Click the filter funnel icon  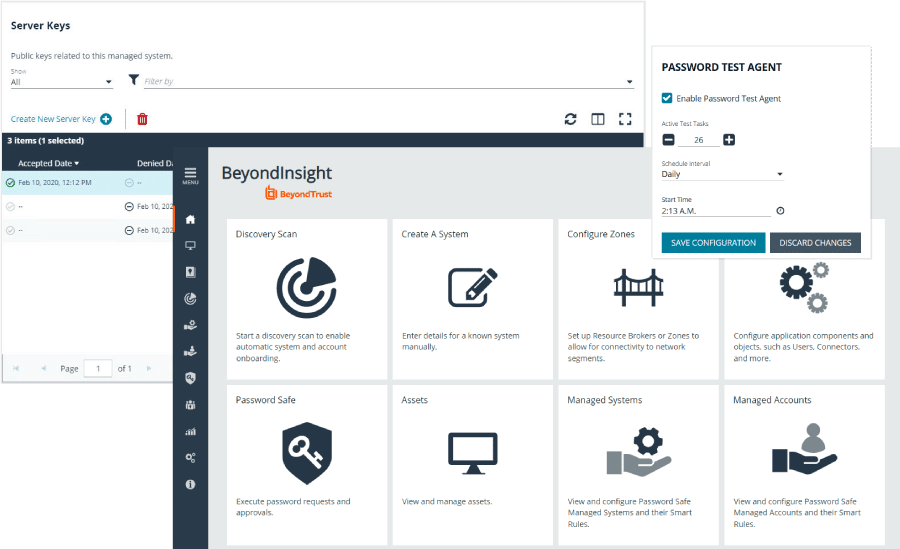click(x=133, y=80)
